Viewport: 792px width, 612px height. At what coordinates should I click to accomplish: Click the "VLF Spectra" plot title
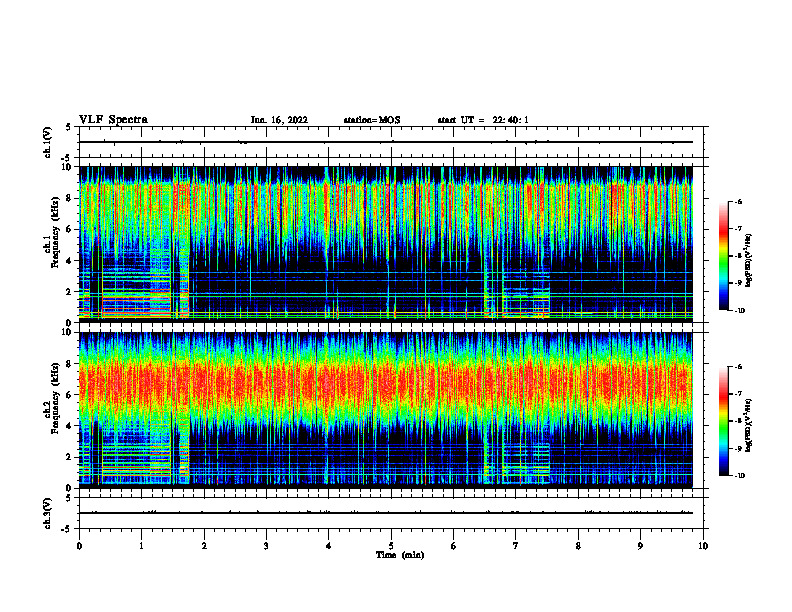[x=113, y=120]
